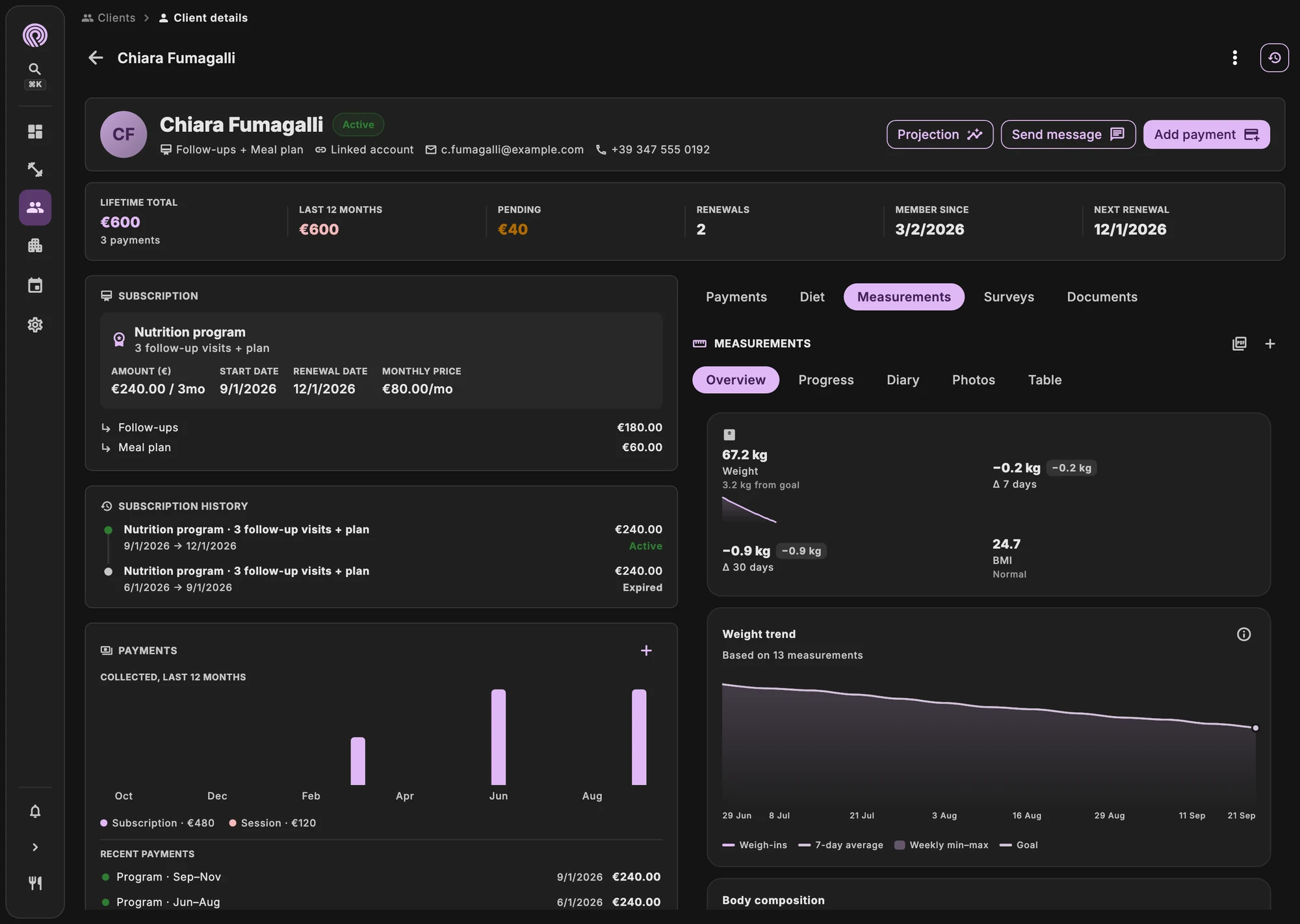Toggle the Goal legend item

click(1019, 845)
